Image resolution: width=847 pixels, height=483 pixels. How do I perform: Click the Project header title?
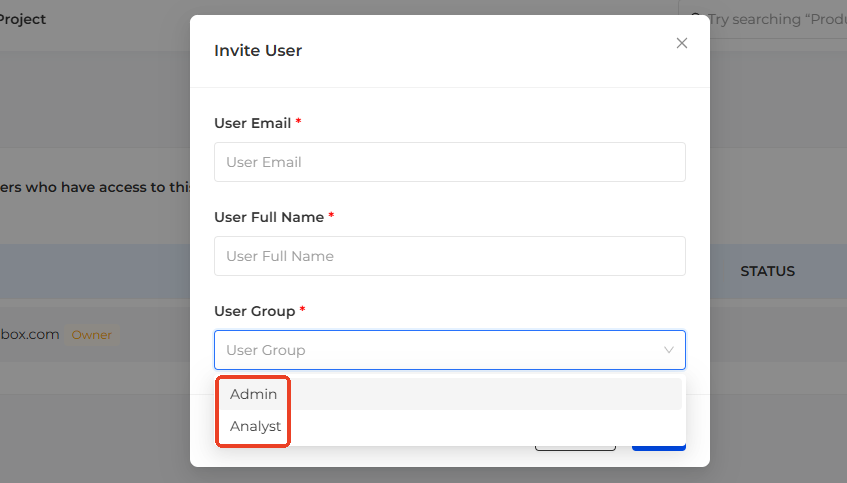23,19
